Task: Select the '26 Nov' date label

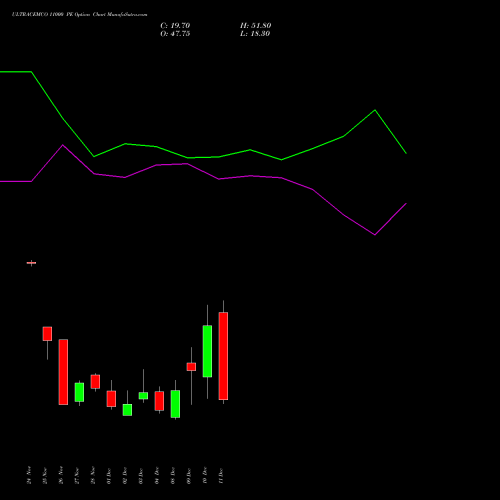Action: [61, 475]
